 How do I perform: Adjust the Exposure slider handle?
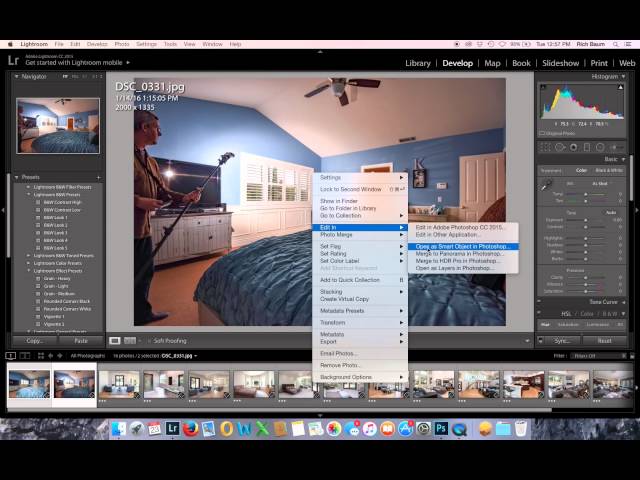coord(585,220)
